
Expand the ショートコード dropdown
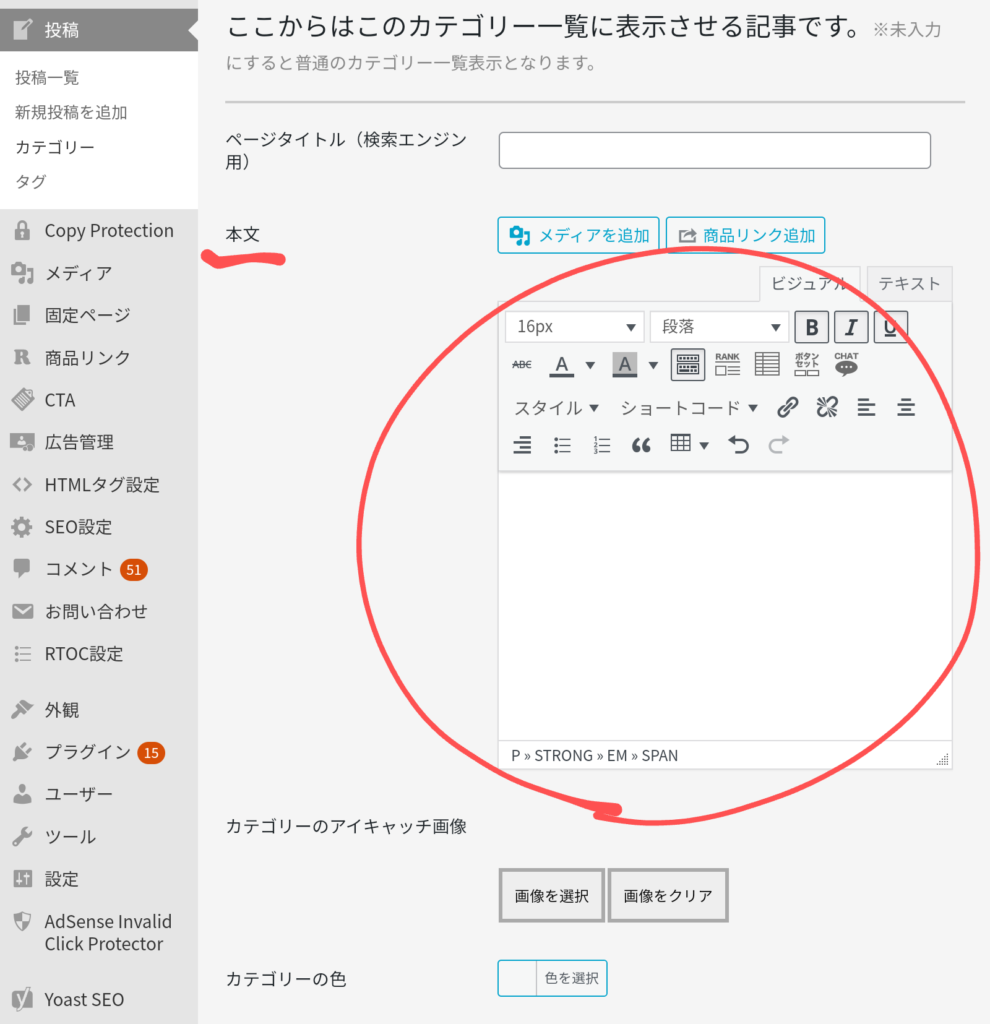tap(688, 408)
